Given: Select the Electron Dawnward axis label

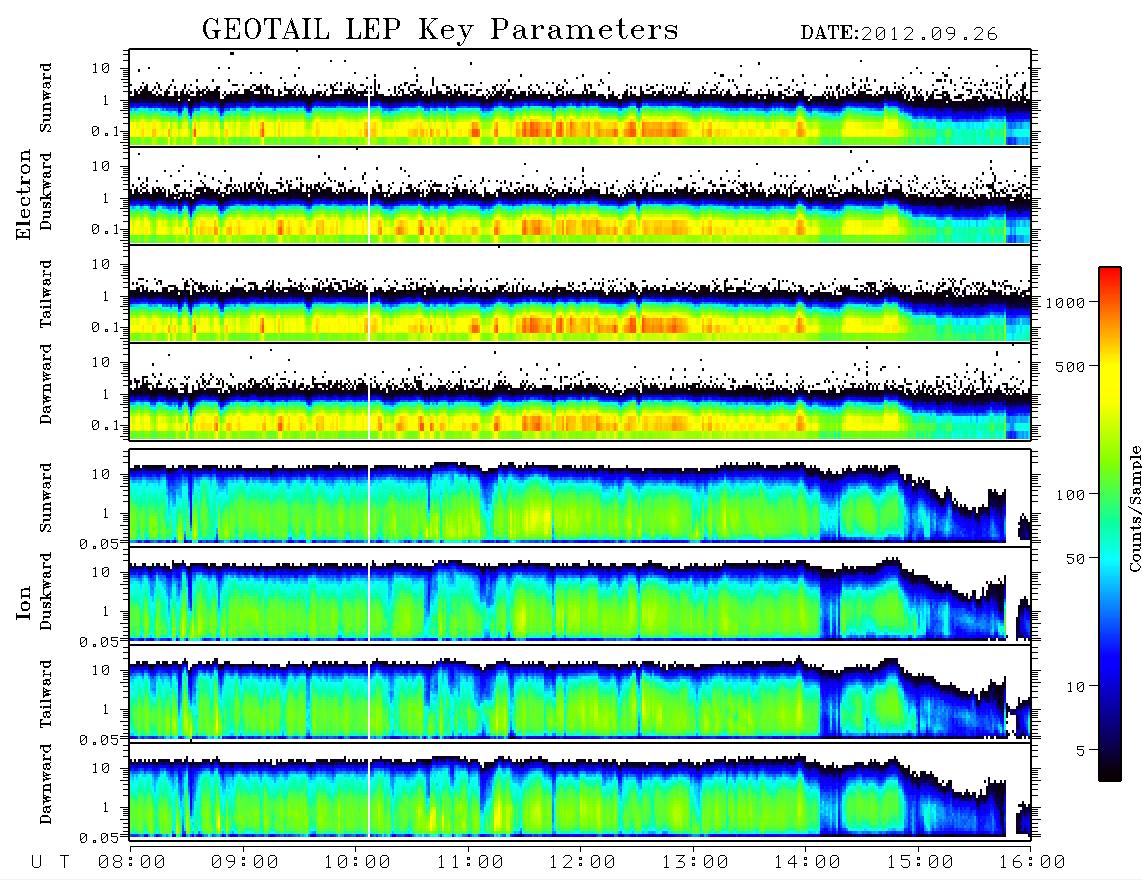Looking at the screenshot, I should pos(46,385).
